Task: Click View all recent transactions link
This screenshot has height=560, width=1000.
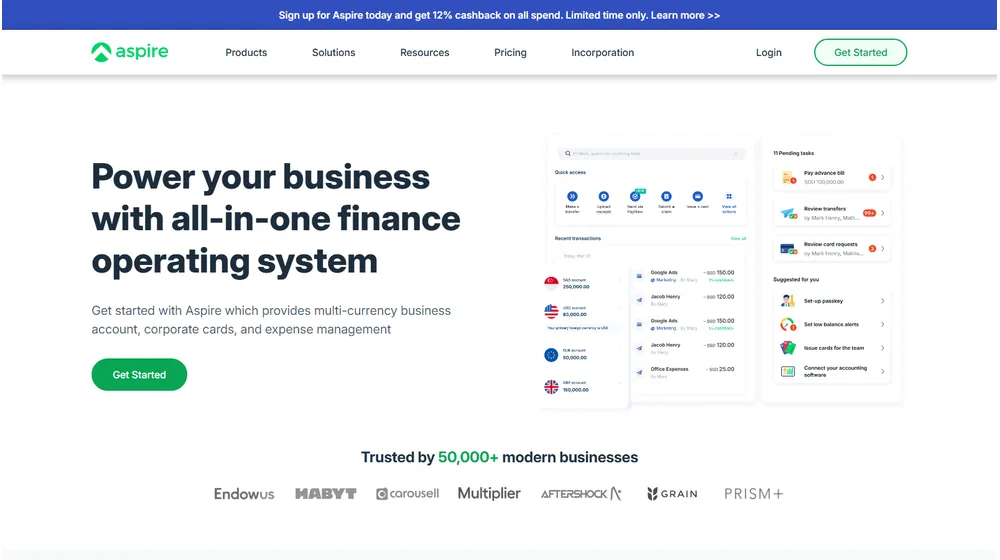Action: click(x=738, y=239)
